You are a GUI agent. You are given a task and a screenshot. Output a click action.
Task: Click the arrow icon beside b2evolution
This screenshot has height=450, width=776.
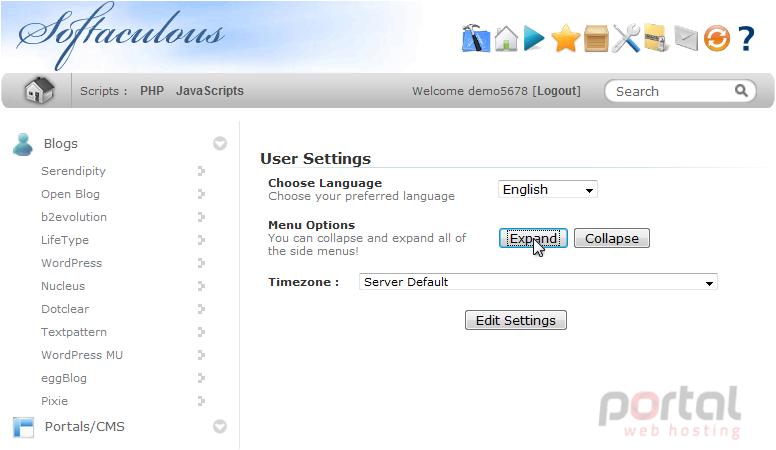pos(201,217)
